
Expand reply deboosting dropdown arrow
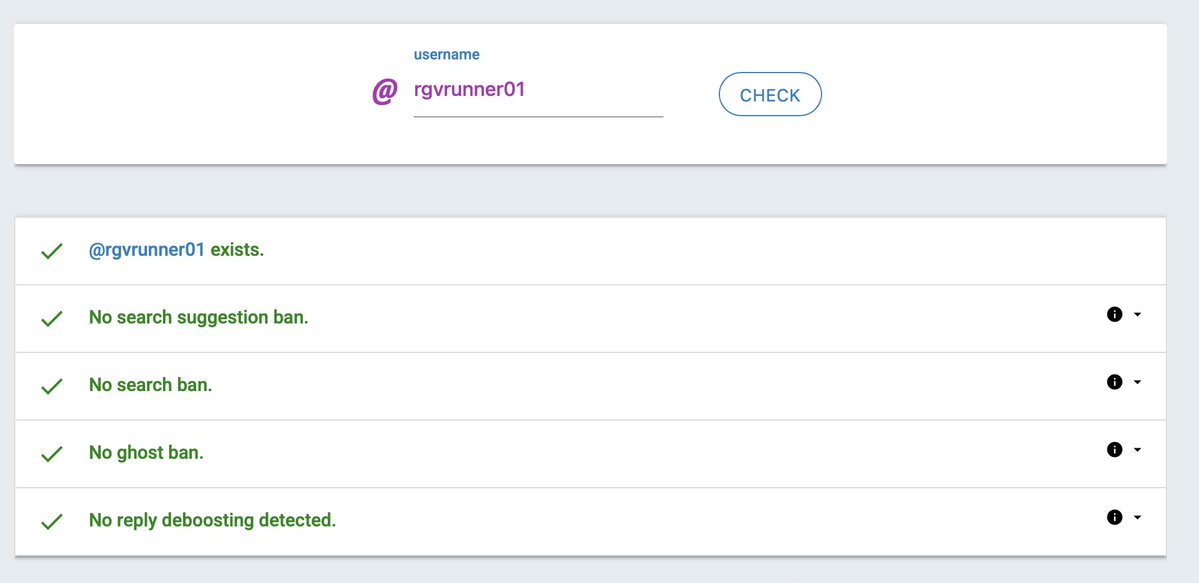tap(1137, 518)
